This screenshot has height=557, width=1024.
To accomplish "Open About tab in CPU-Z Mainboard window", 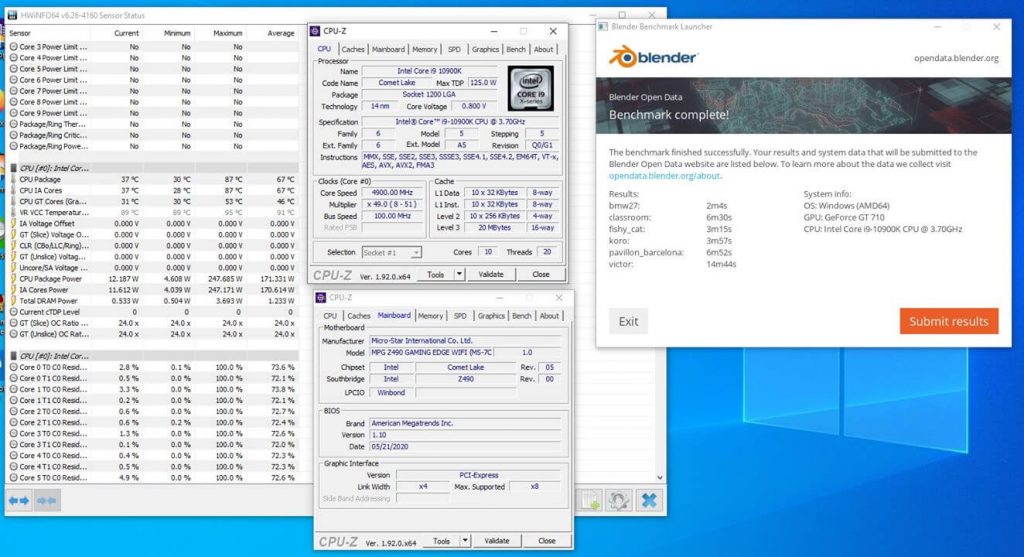I will pos(549,315).
